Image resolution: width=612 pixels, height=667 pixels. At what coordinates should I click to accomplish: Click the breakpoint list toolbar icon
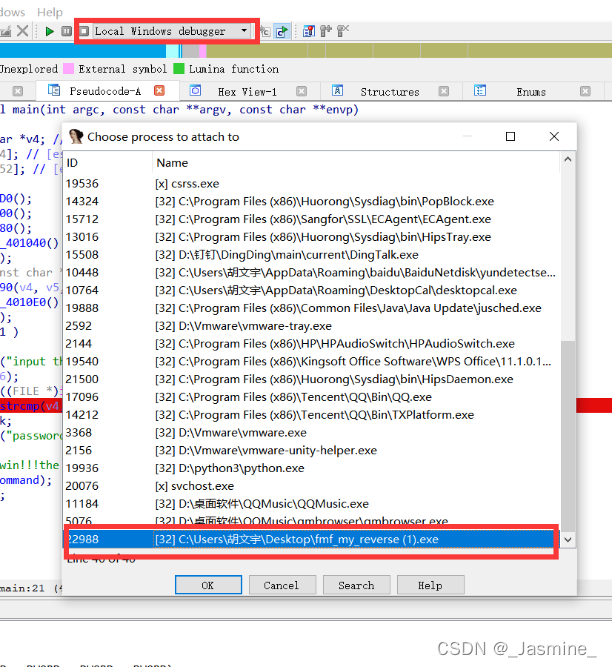coord(309,31)
